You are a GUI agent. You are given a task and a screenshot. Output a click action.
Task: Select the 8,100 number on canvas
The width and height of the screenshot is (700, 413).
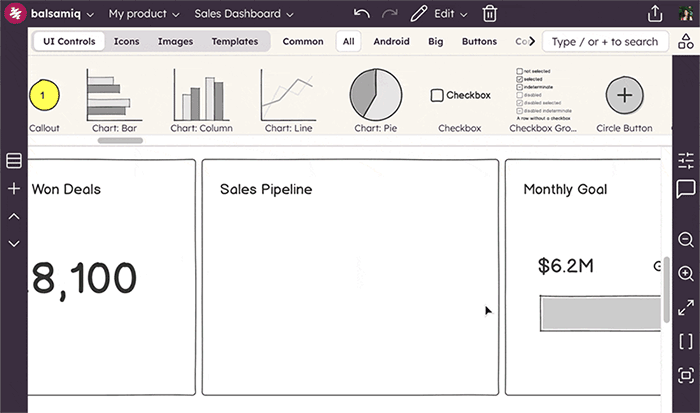click(83, 279)
